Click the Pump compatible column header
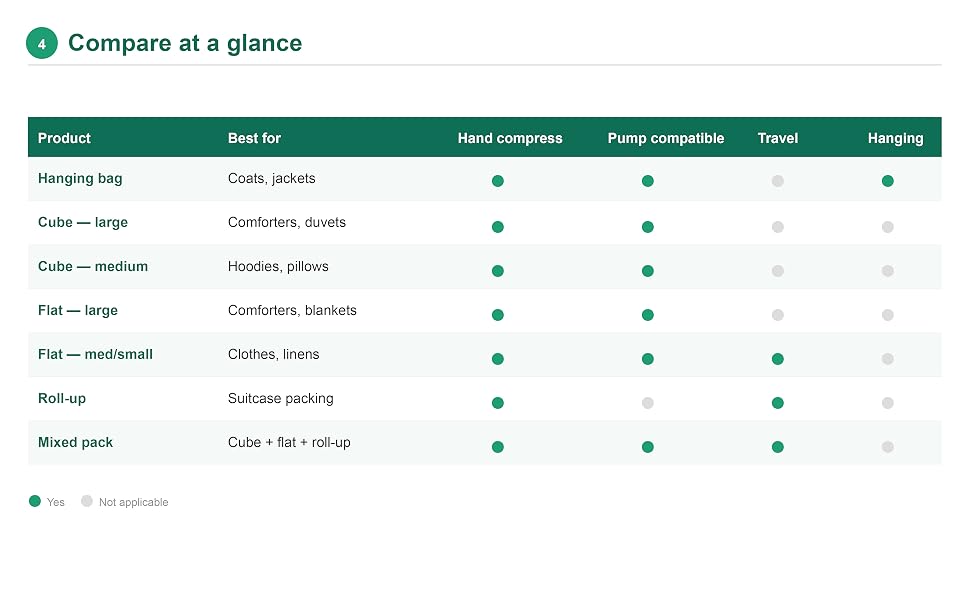Image resolution: width=970 pixels, height=600 pixels. coord(666,139)
